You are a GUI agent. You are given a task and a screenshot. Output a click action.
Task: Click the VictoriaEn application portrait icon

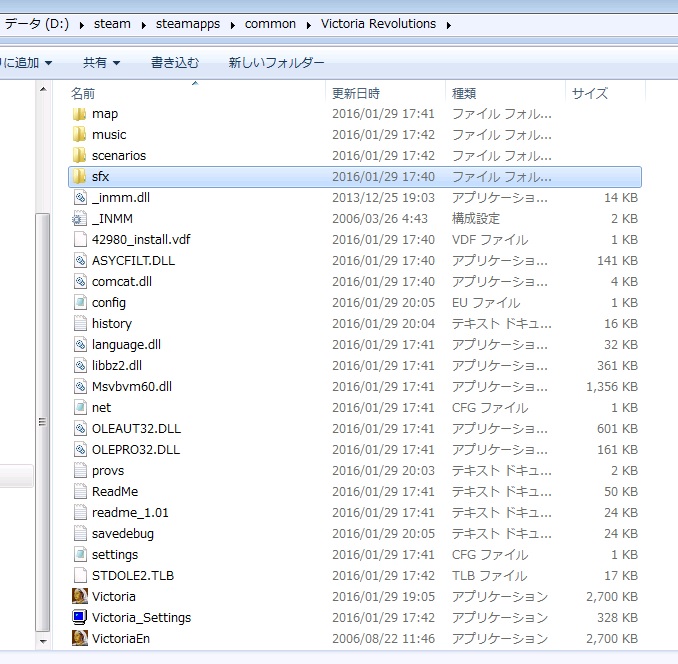[80, 638]
